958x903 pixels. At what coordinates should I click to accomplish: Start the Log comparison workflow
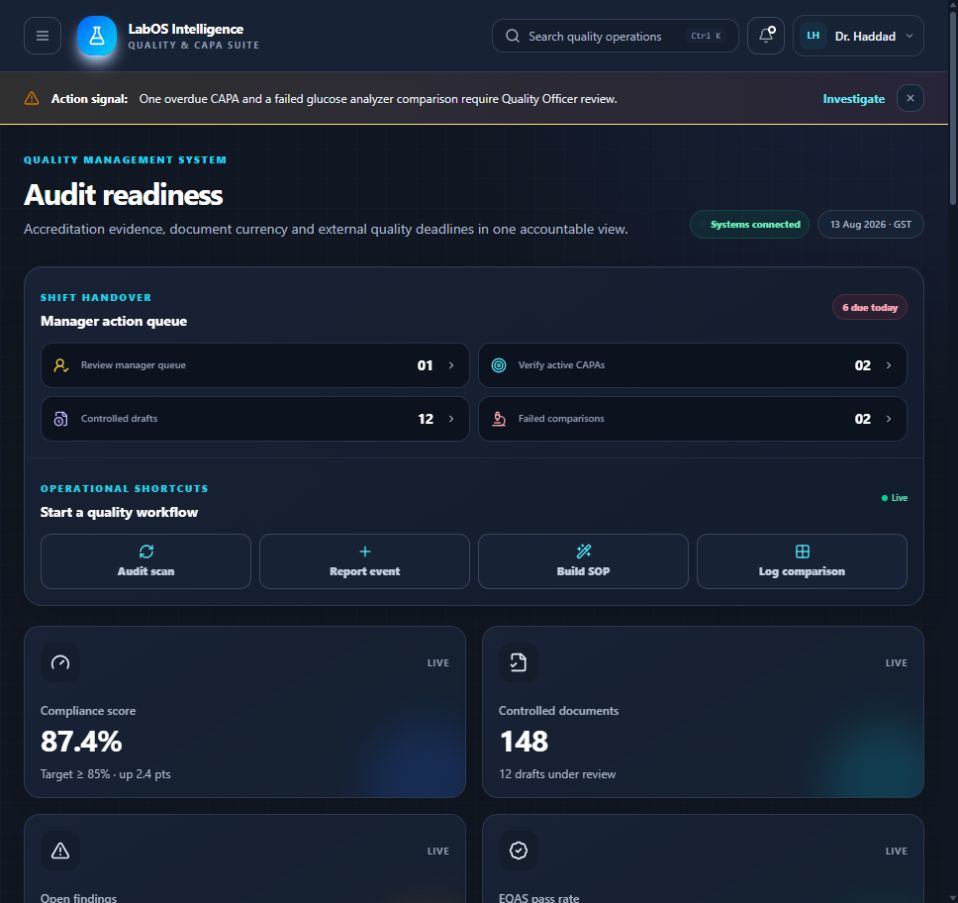click(802, 561)
